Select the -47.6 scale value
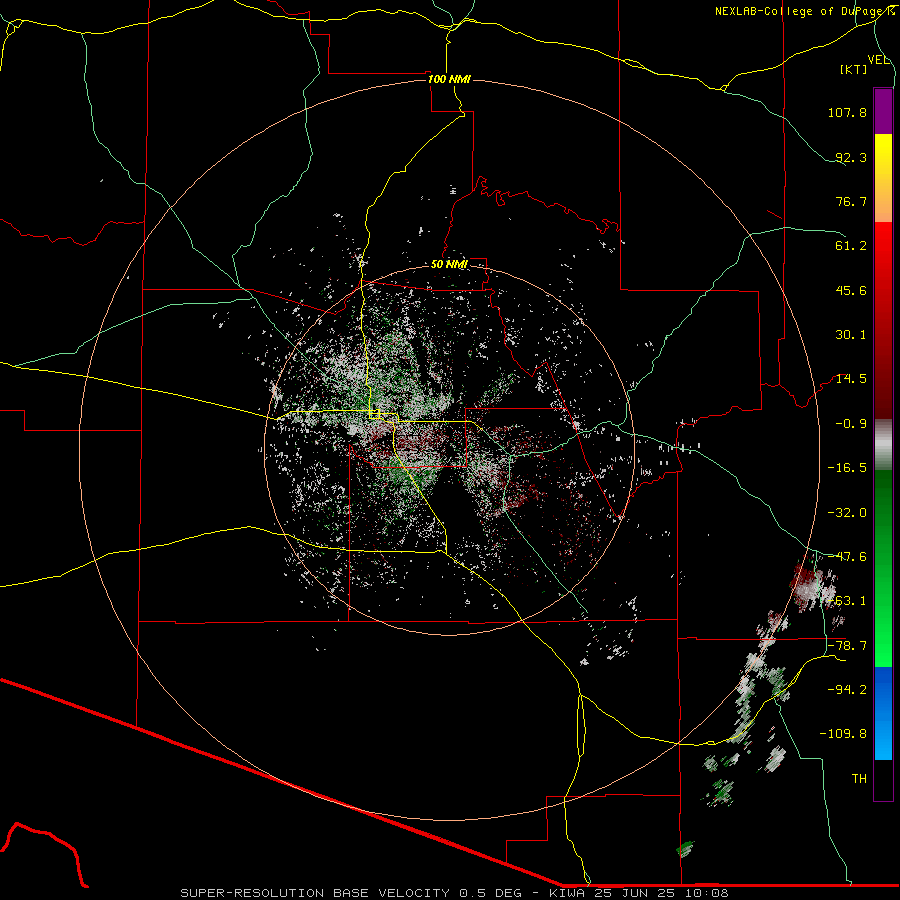 coord(847,557)
